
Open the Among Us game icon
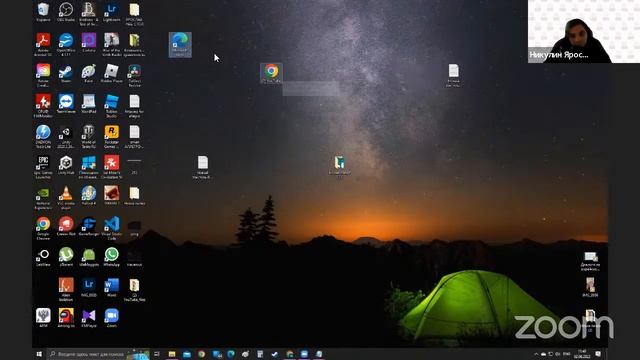click(x=66, y=318)
